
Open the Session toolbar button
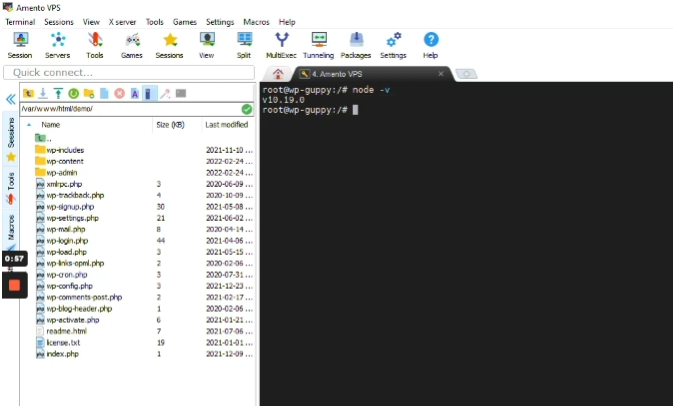20,45
